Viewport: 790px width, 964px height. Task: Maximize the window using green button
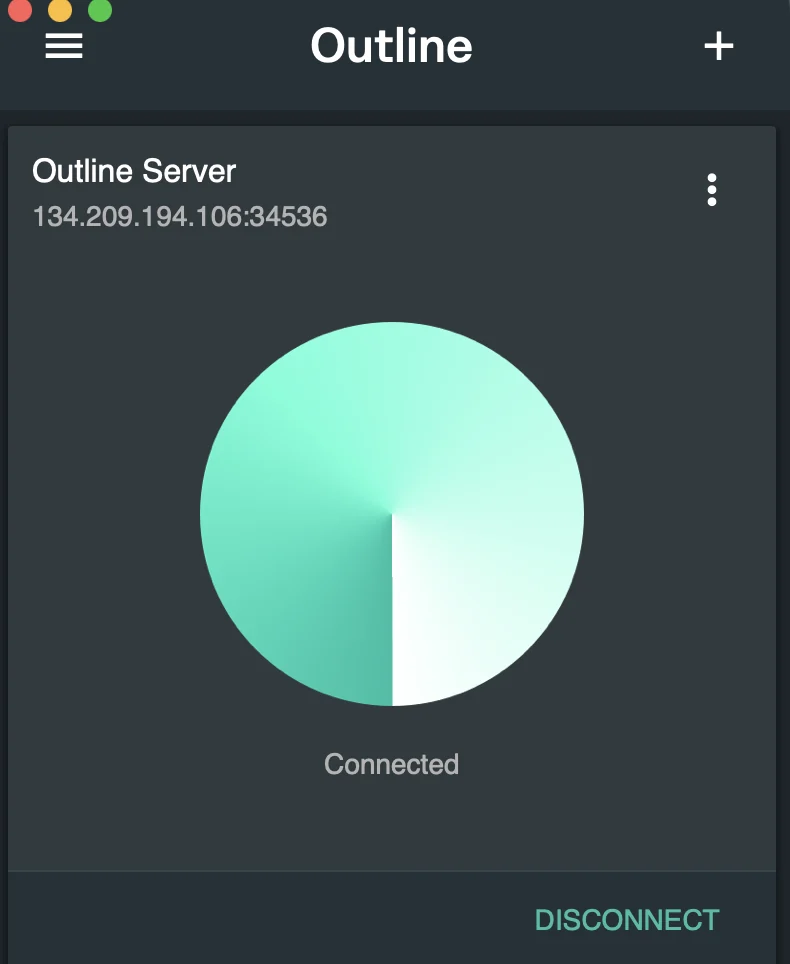click(100, 9)
